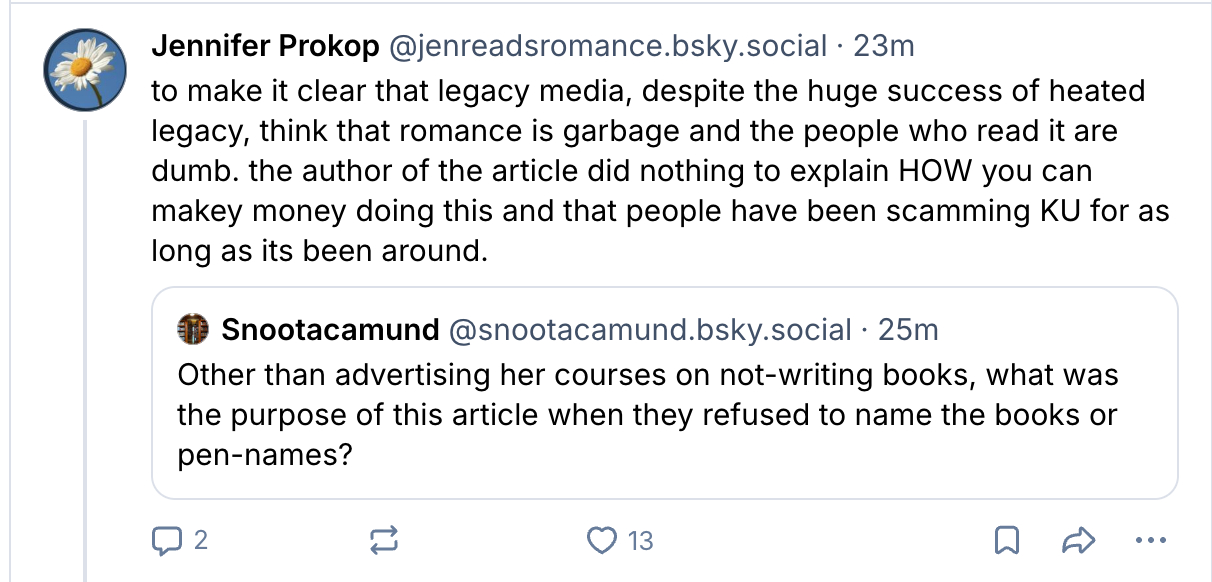Image resolution: width=1212 pixels, height=582 pixels.
Task: Click the quoted post's 25m timestamp
Action: (x=908, y=329)
